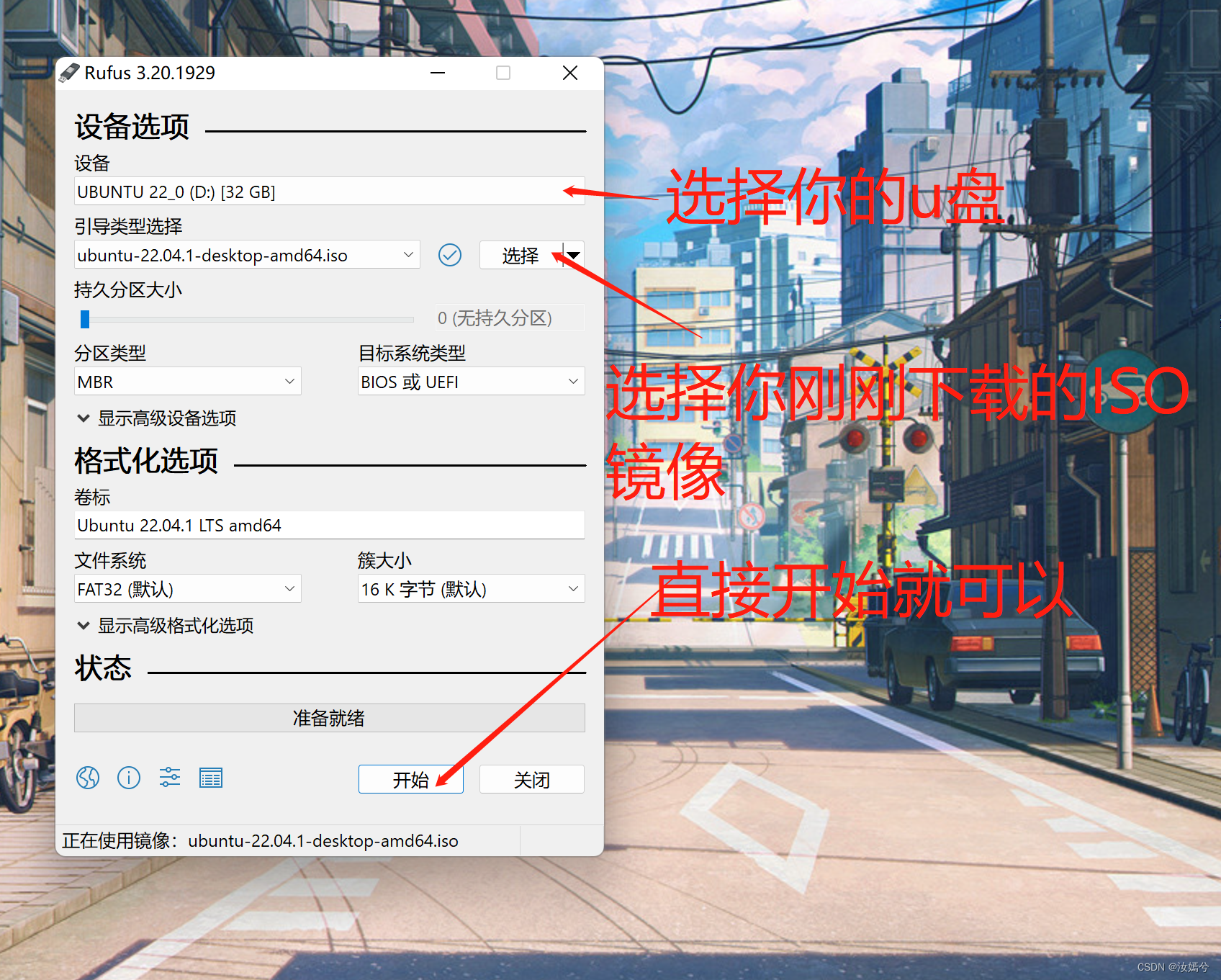Open the Rufus log window icon
This screenshot has height=980, width=1221.
click(211, 778)
